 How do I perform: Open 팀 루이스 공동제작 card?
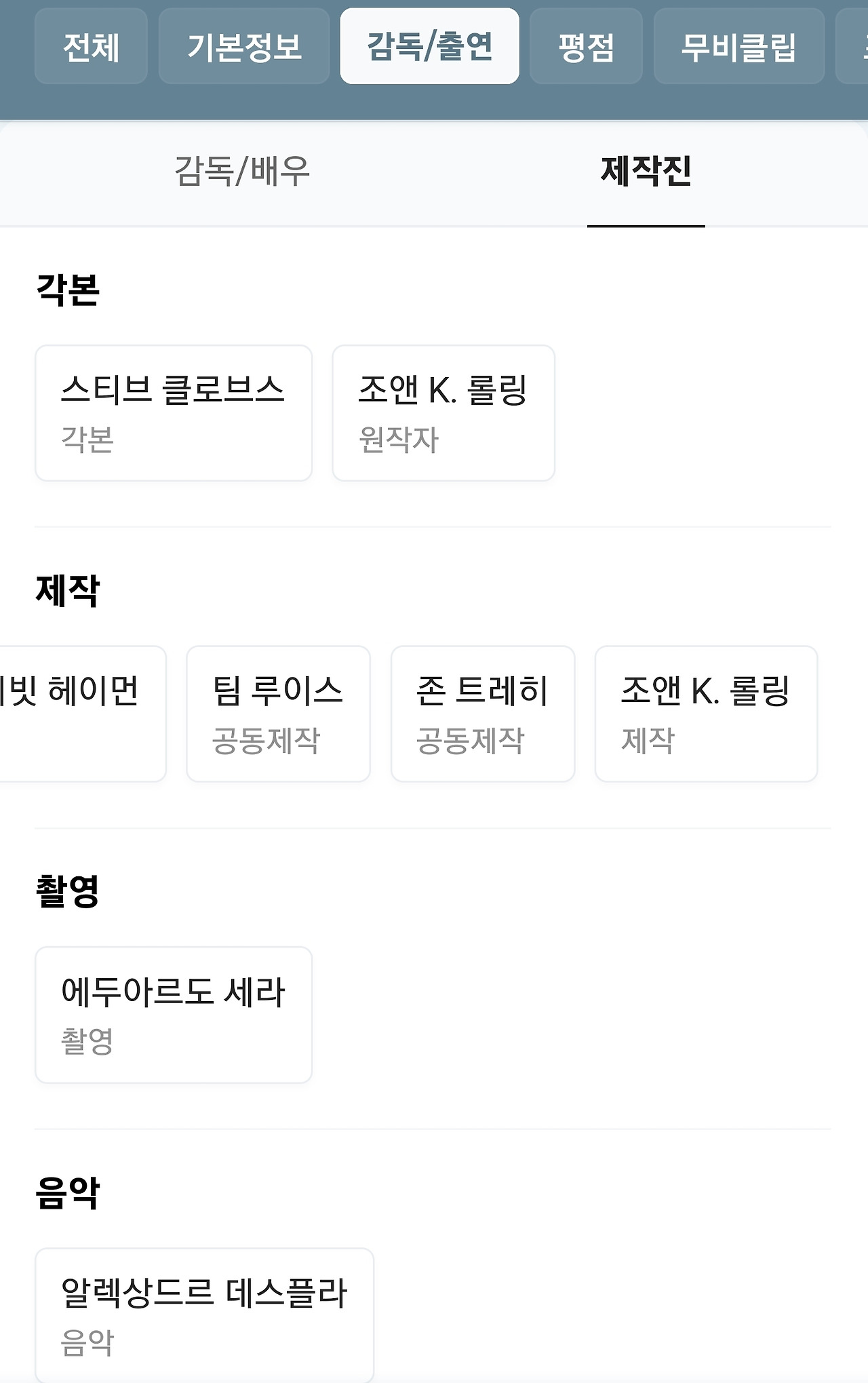(x=278, y=714)
